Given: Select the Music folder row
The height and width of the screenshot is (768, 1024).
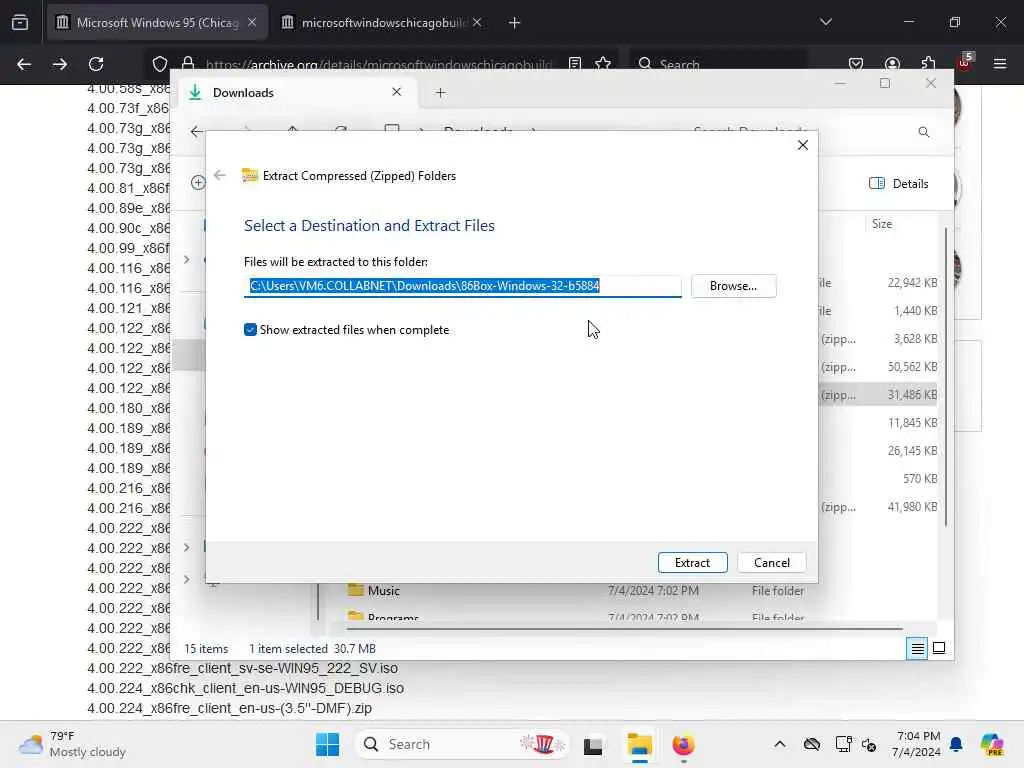Looking at the screenshot, I should tap(575, 590).
